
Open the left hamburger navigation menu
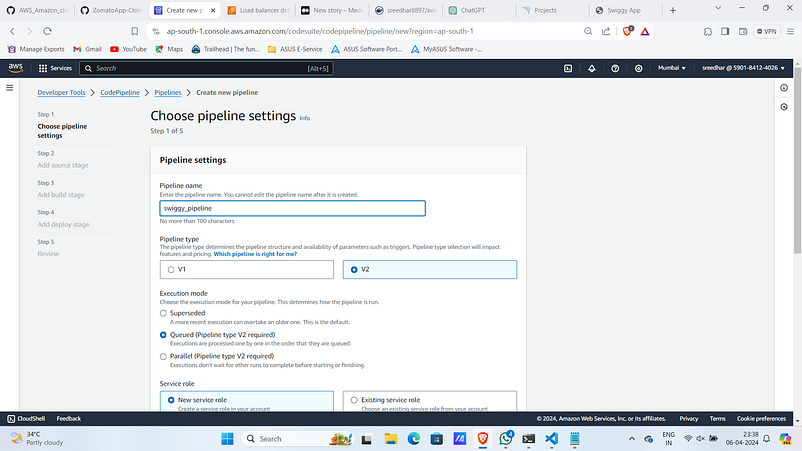tap(10, 88)
